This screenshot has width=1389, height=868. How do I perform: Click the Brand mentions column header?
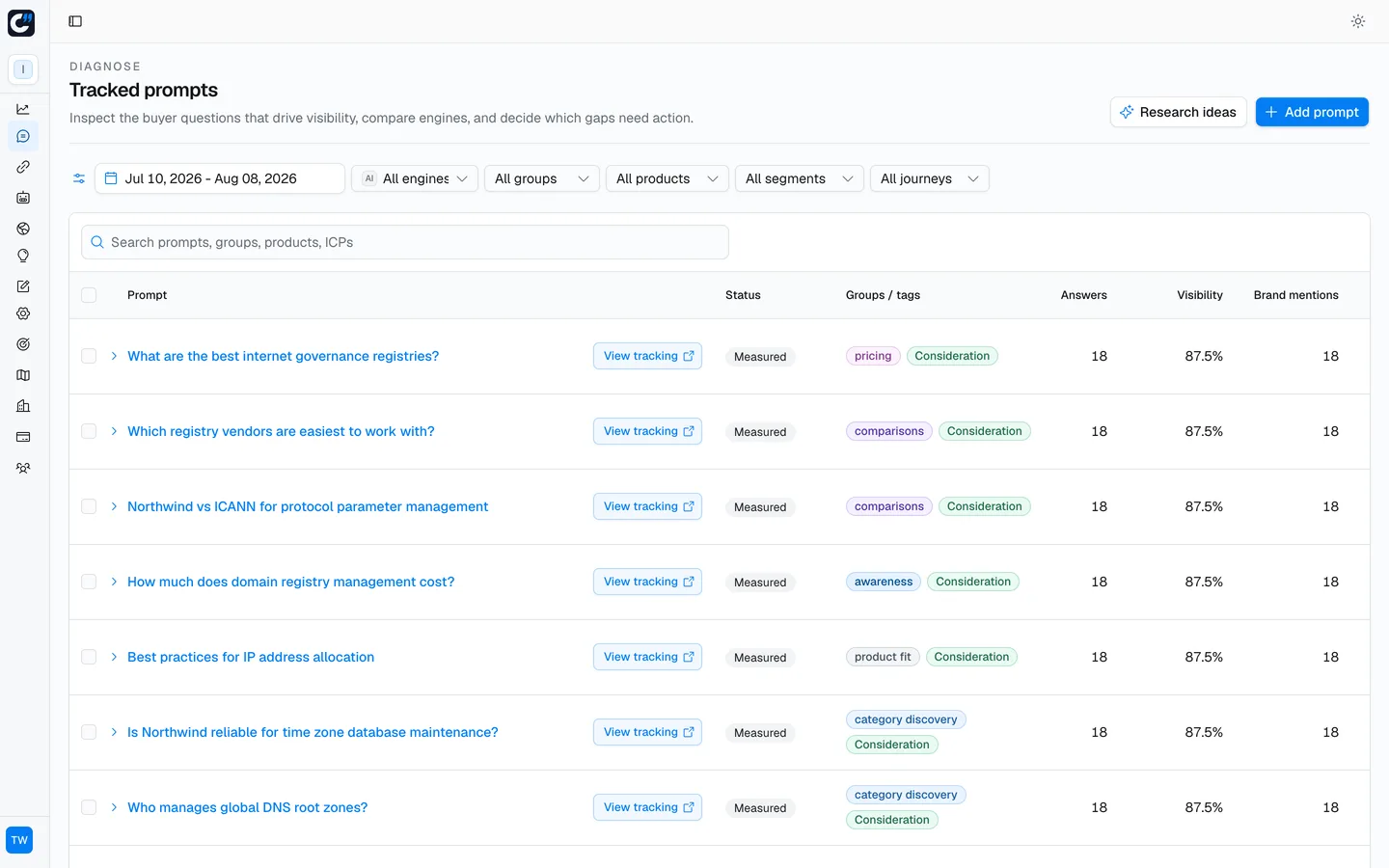point(1296,295)
